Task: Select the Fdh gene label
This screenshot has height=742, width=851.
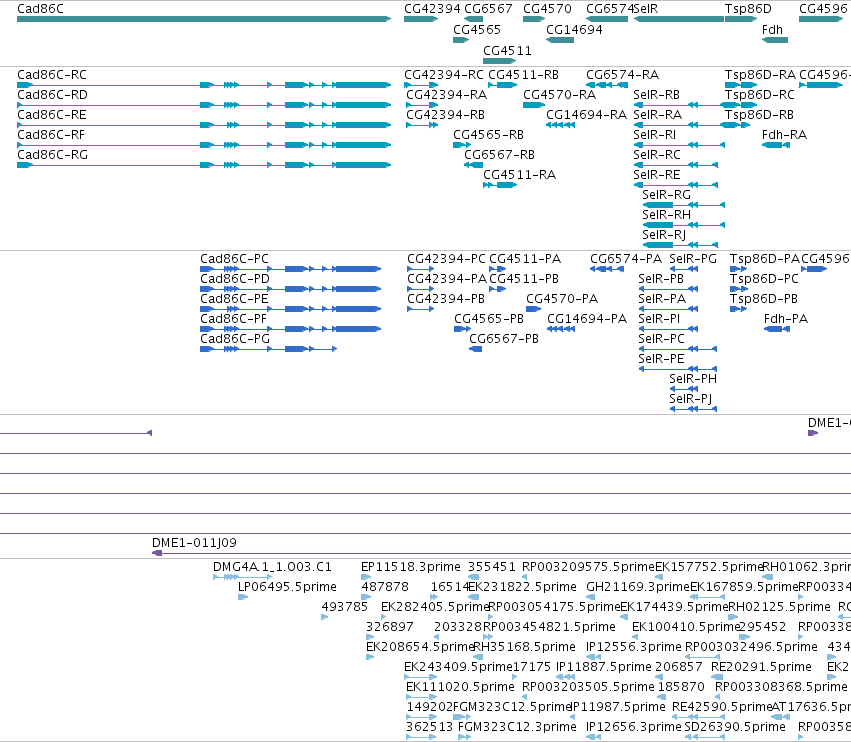Action: 772,29
